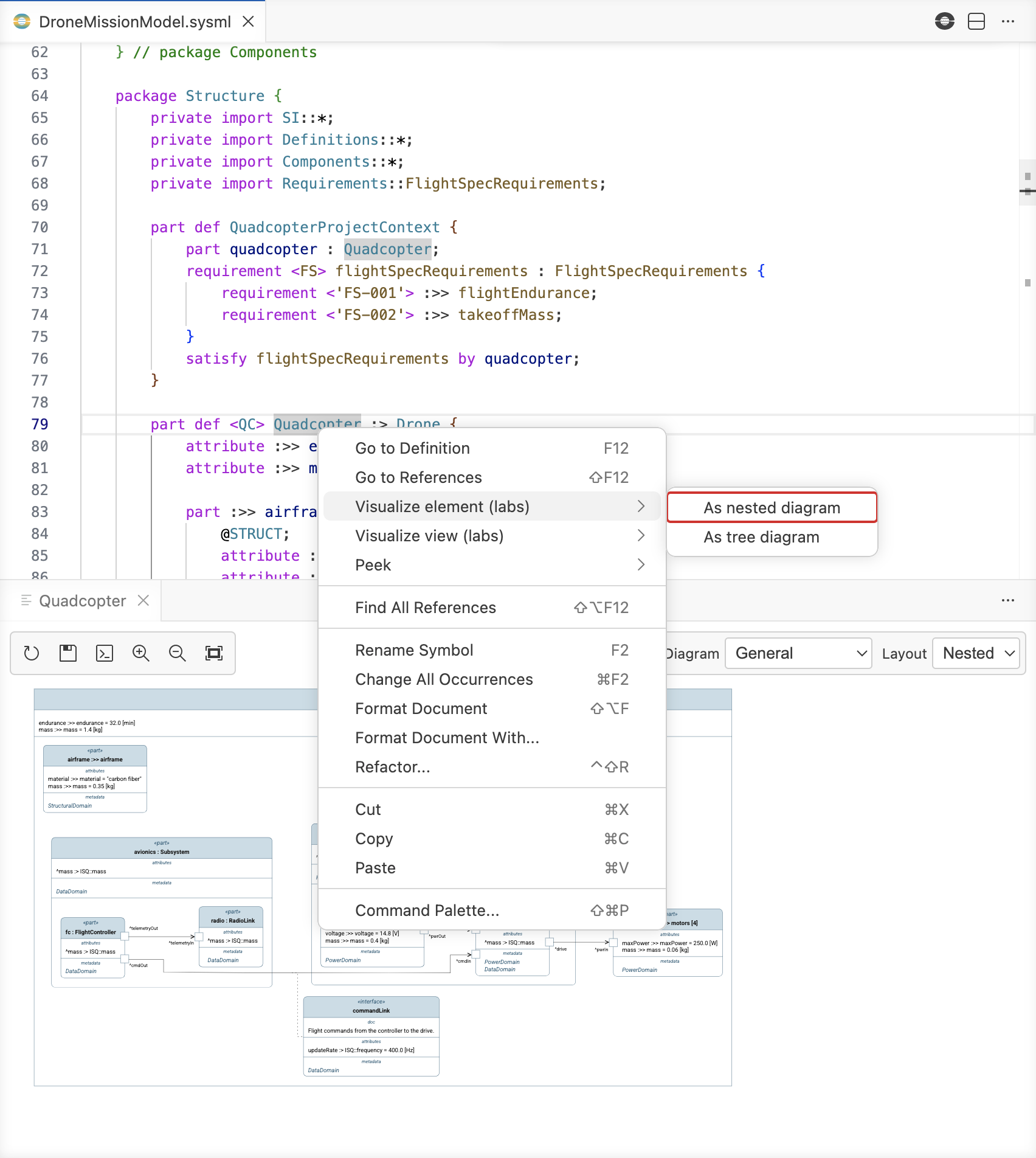Screen dimensions: 1036x1158
Task: Click Components import on line 67
Action: pos(326,161)
